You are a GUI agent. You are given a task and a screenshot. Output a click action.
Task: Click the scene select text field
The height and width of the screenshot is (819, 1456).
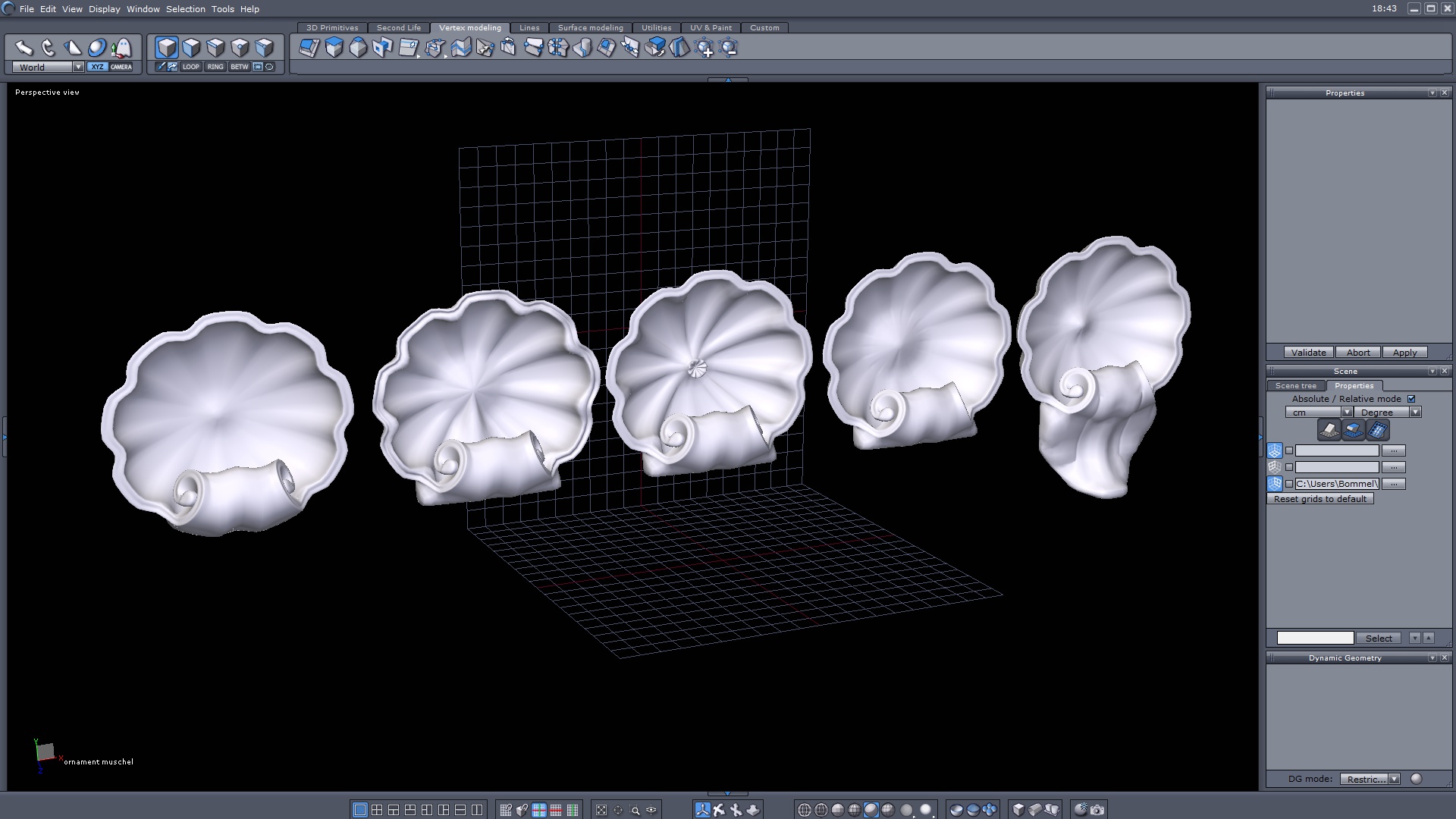[x=1315, y=639]
